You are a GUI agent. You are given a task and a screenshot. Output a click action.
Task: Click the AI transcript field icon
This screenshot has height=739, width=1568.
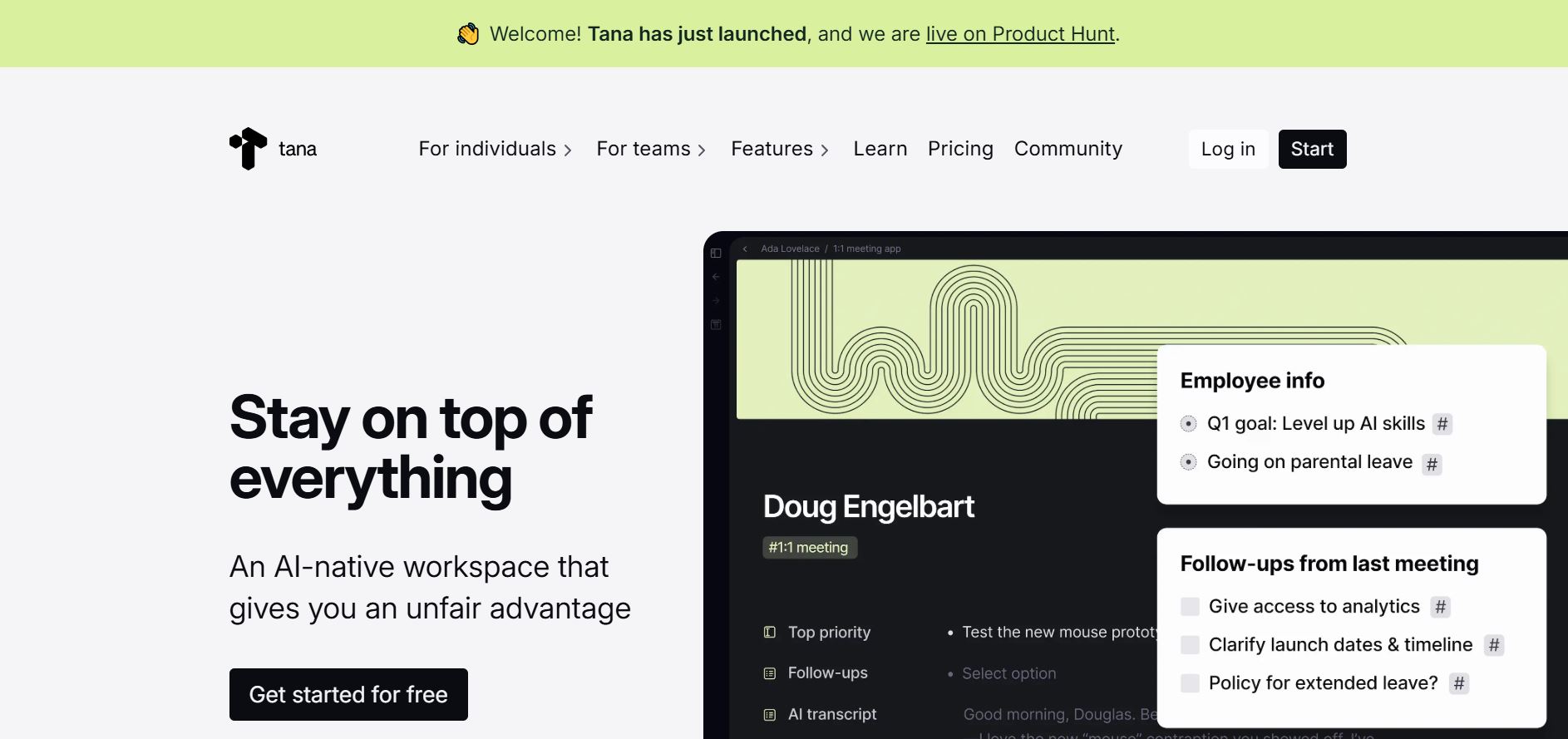tap(770, 715)
